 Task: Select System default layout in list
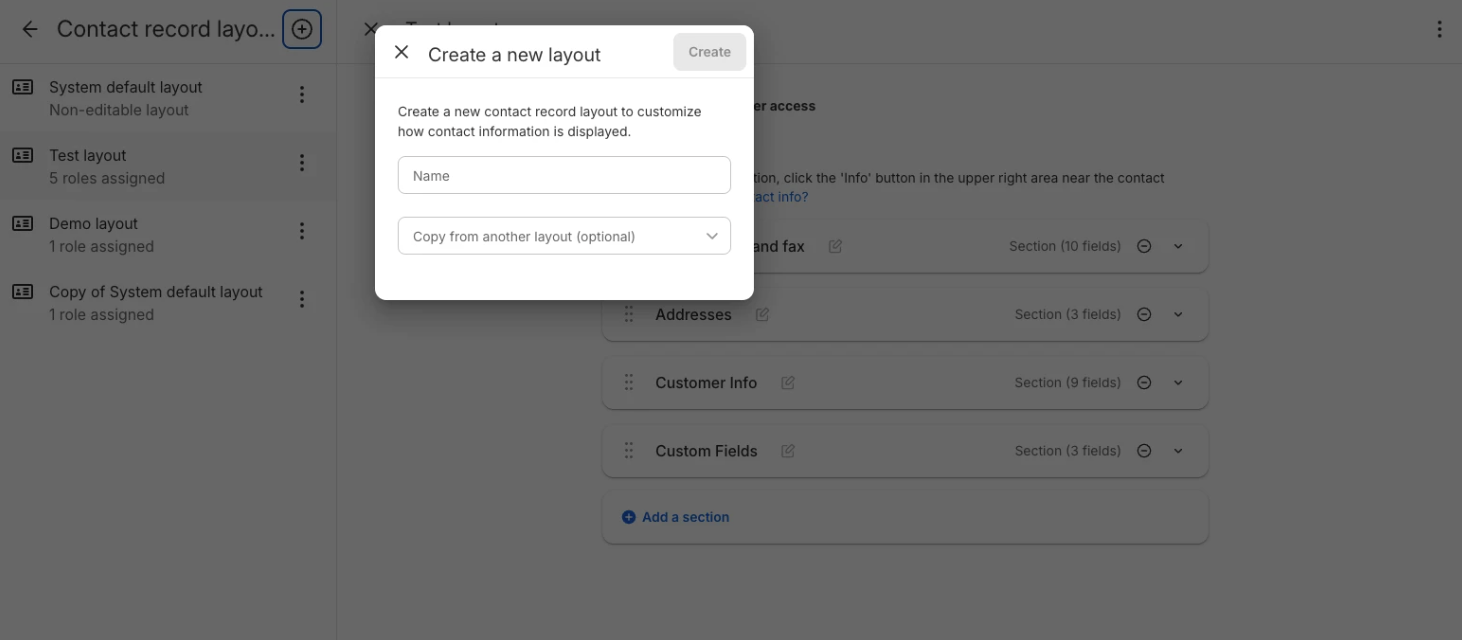coord(168,98)
